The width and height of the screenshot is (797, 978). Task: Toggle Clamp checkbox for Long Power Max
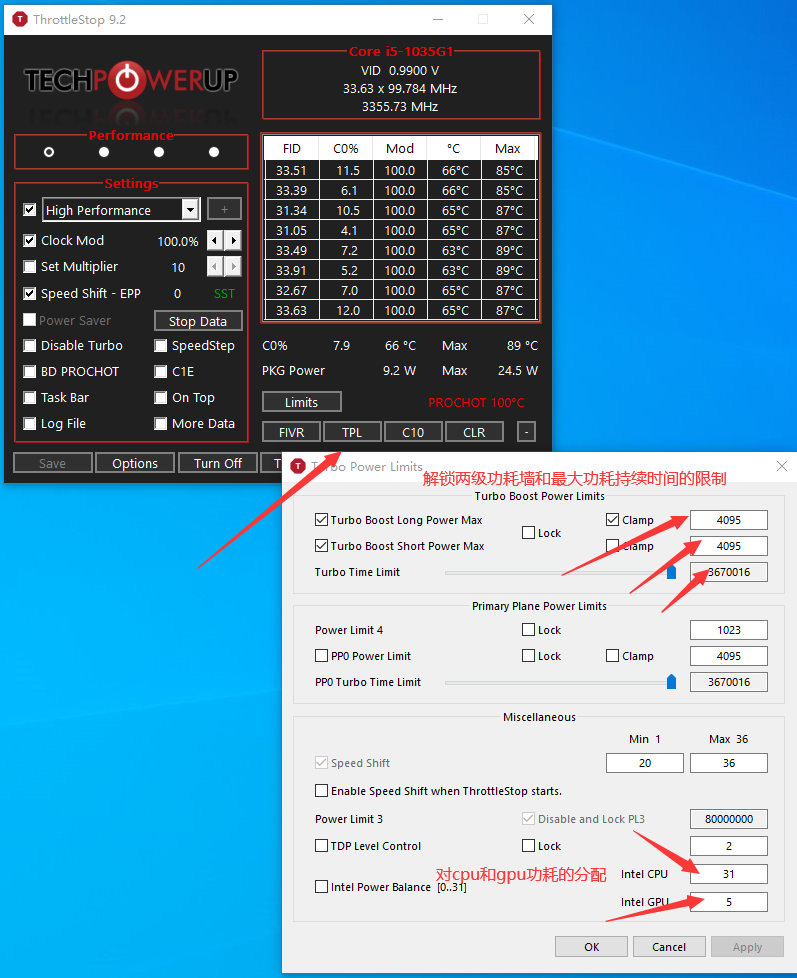pos(612,520)
